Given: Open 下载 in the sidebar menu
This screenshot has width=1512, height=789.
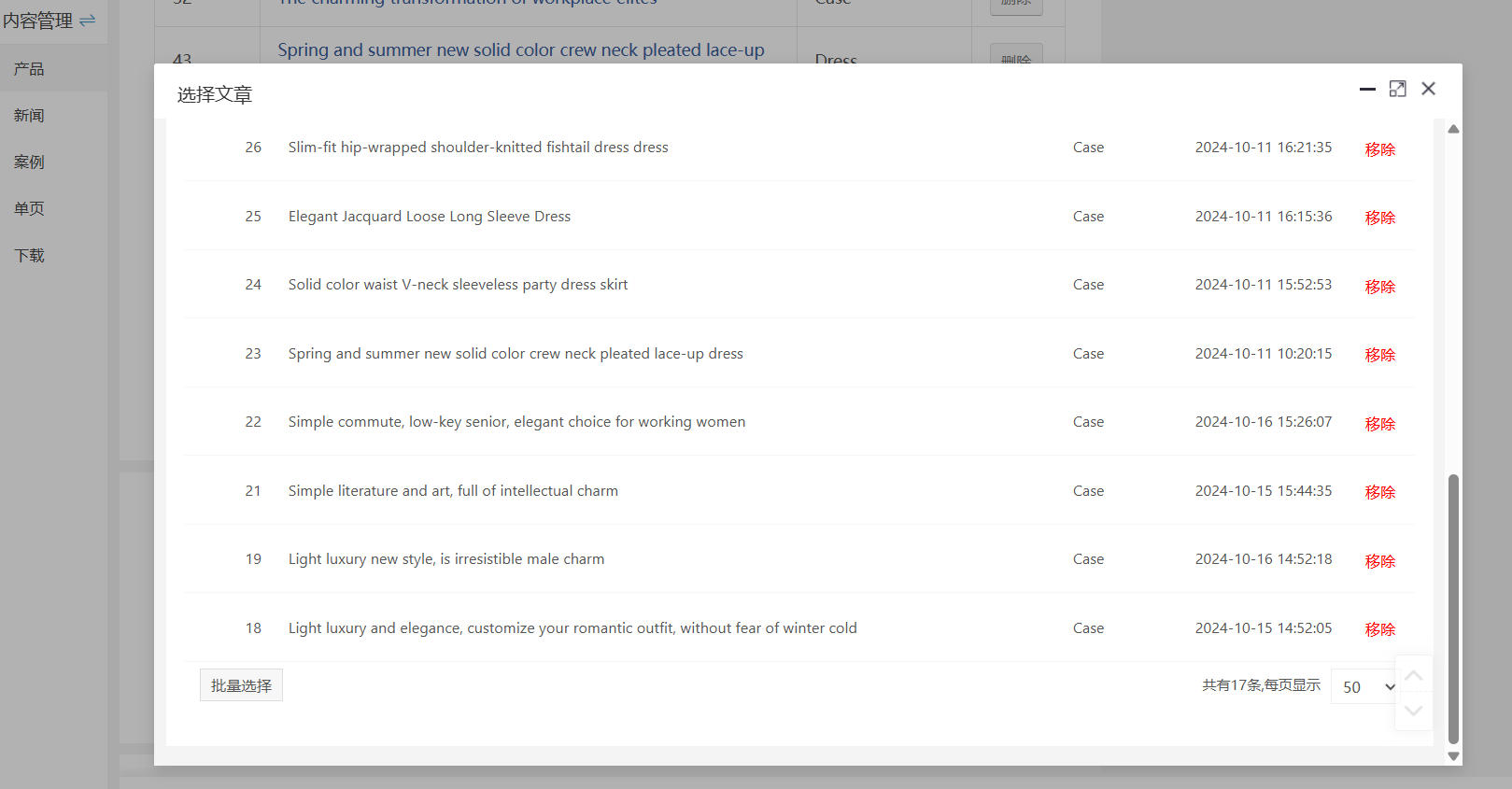Looking at the screenshot, I should tap(53, 255).
